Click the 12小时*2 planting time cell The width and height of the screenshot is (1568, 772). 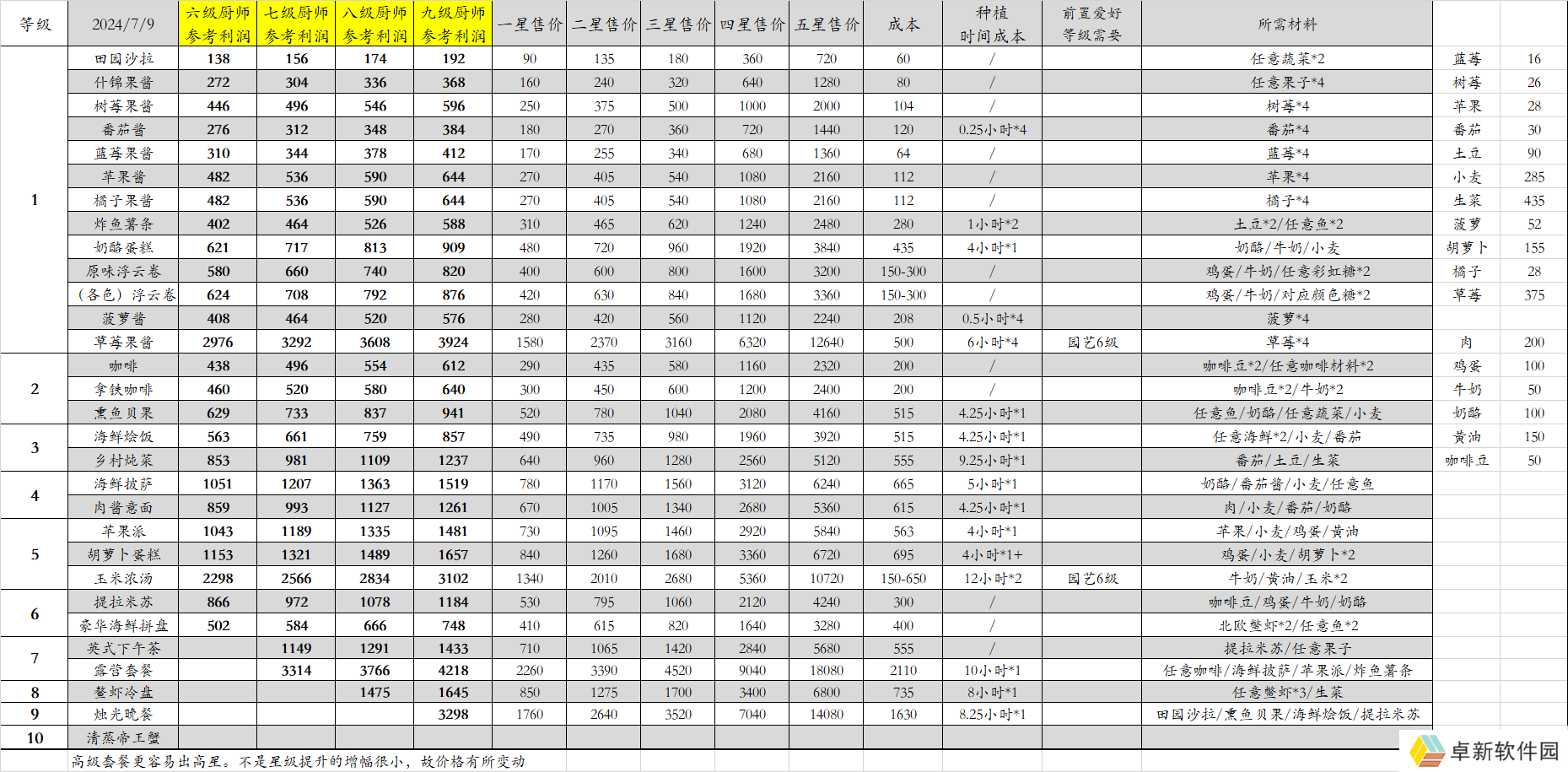[x=992, y=578]
